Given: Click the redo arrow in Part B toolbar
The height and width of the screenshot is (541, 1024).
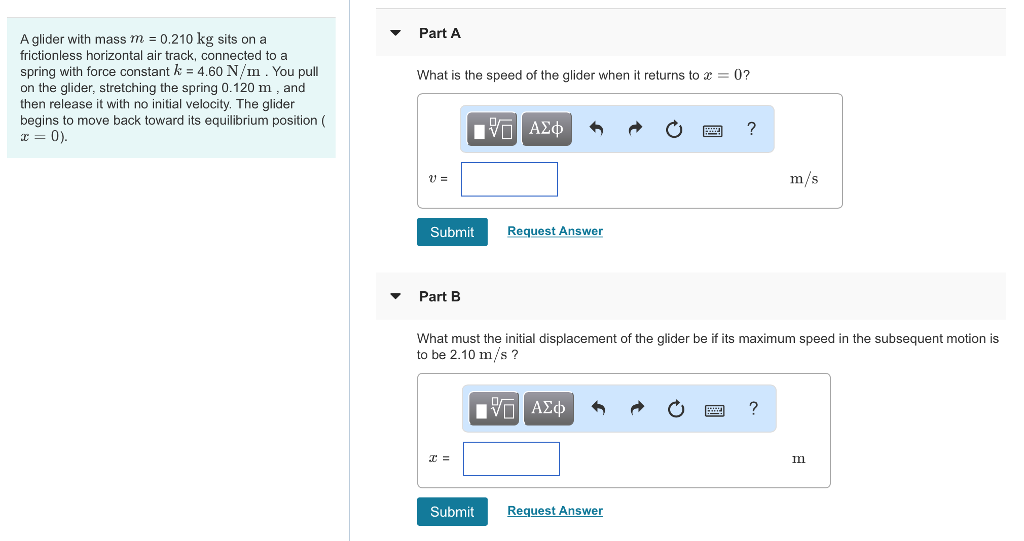Looking at the screenshot, I should click(637, 409).
